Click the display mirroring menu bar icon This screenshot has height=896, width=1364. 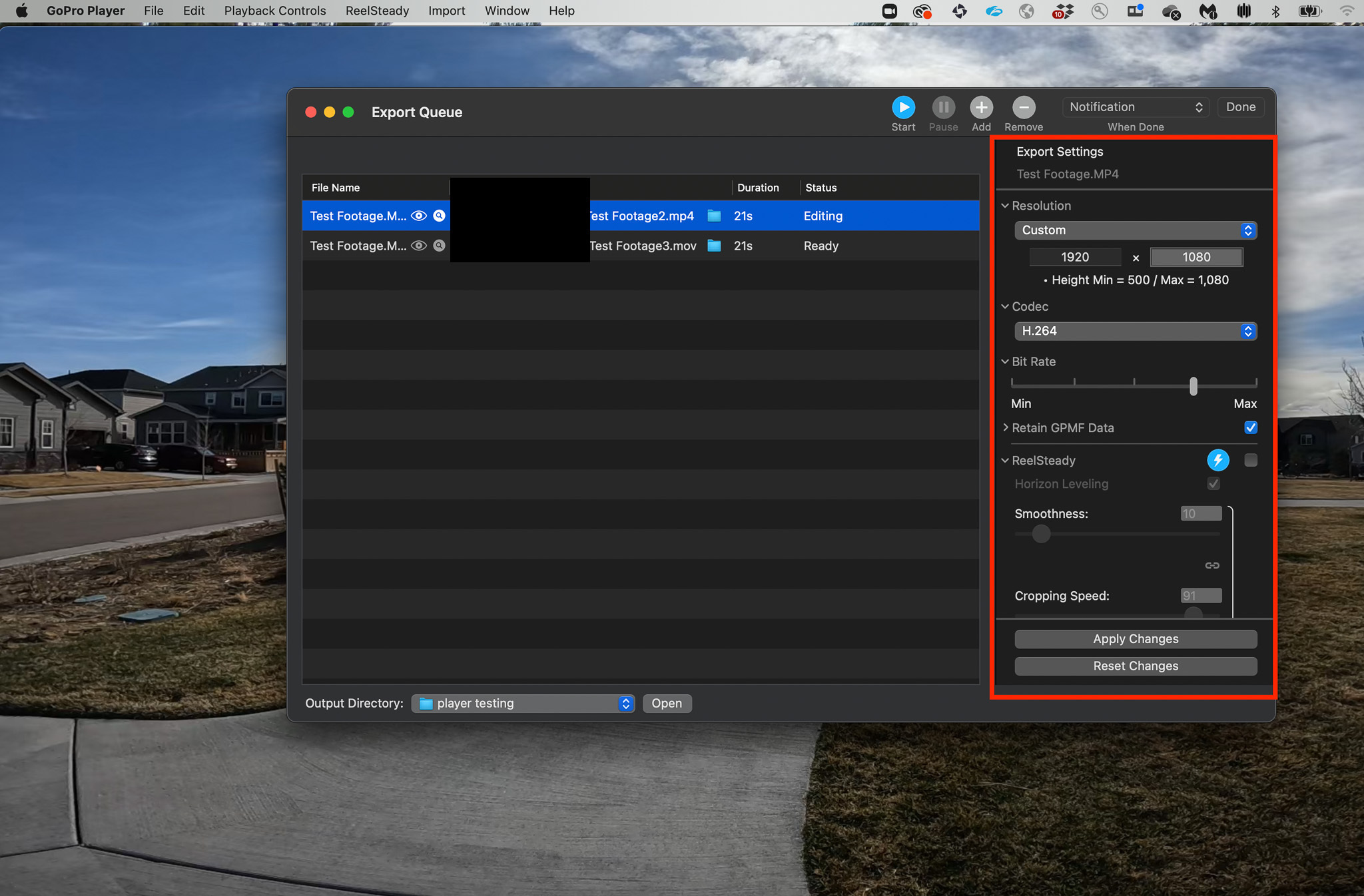[x=1135, y=11]
